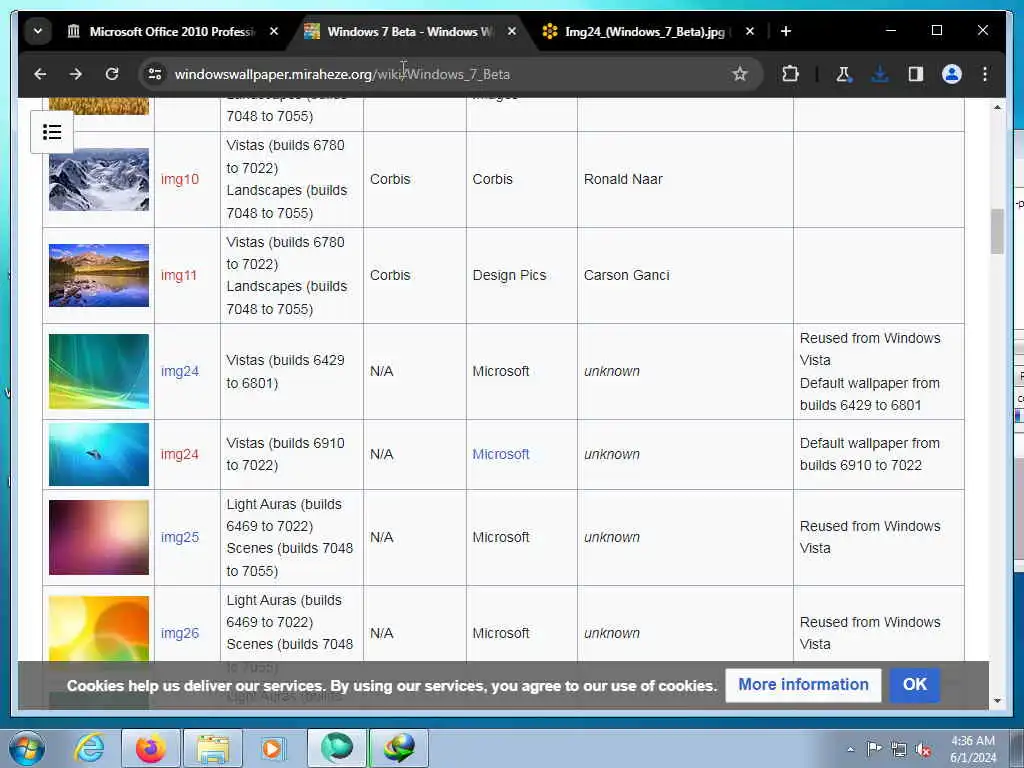Switch to Microsoft Office 2010 Professional tab
Image resolution: width=1024 pixels, height=768 pixels.
pos(172,31)
